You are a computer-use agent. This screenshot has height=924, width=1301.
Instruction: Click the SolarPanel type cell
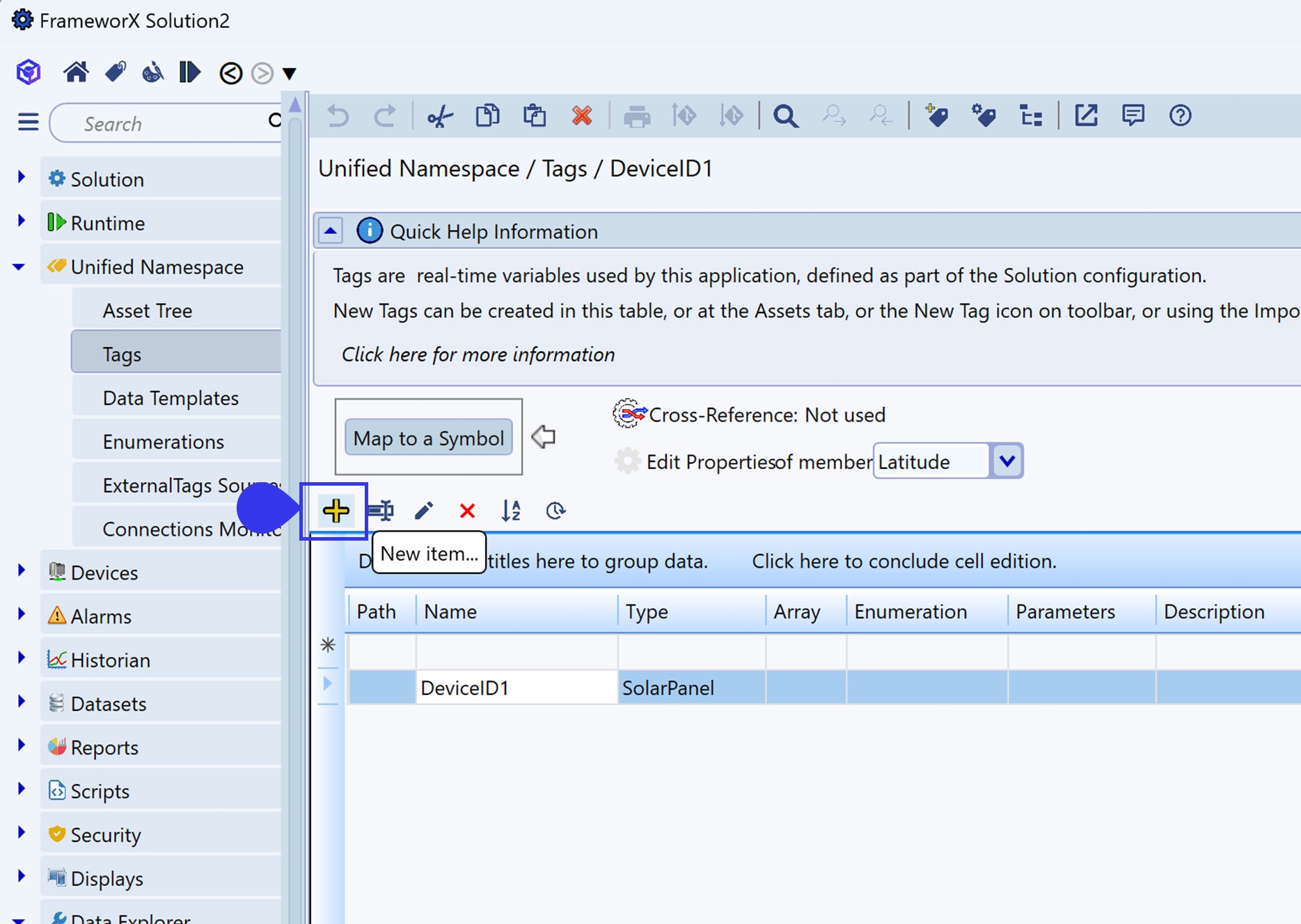tap(691, 688)
